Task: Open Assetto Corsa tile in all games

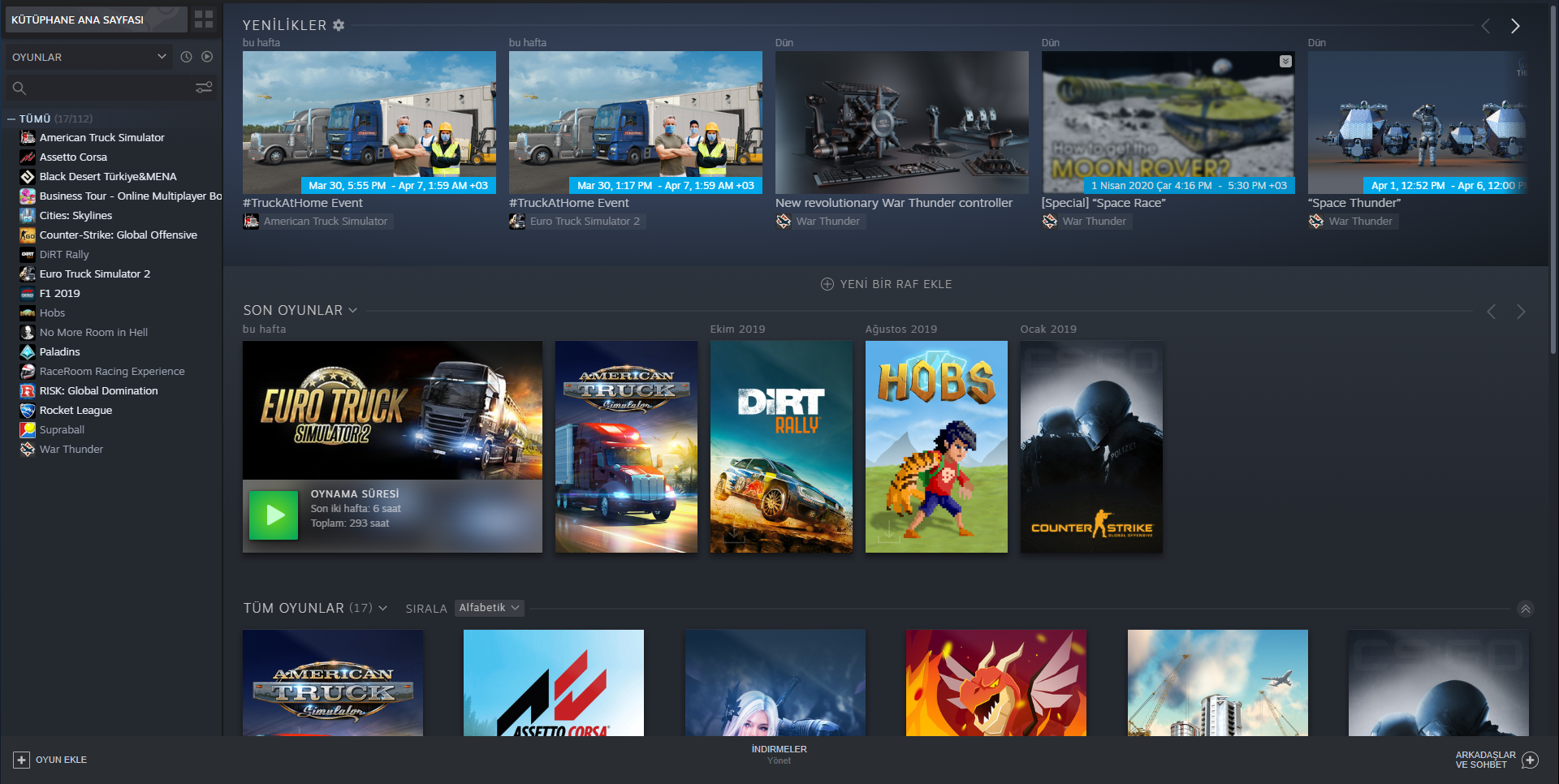Action: tap(554, 683)
